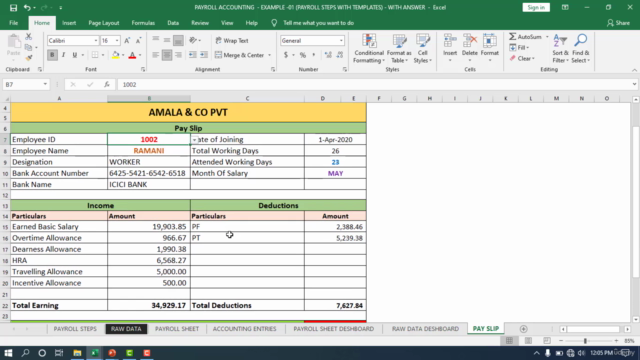Viewport: 640px width, 360px height.
Task: Open the Sort & Filter menu
Action: (560, 49)
